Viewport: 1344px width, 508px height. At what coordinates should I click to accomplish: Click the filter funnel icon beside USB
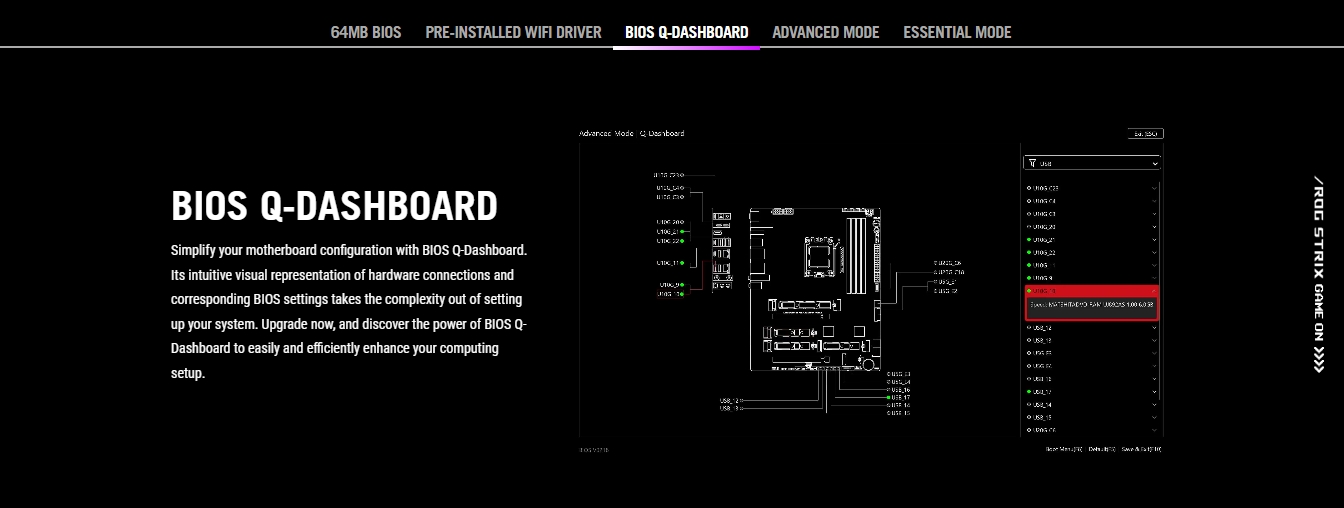click(x=1032, y=163)
